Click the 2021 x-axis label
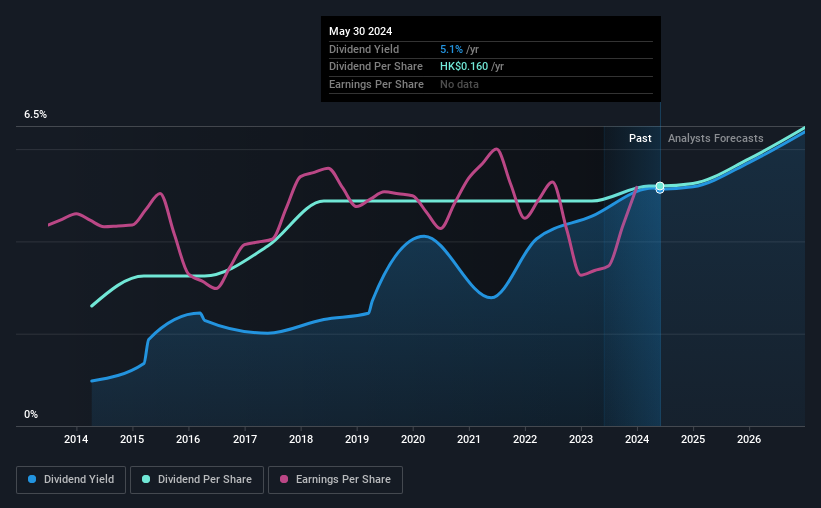Image resolution: width=821 pixels, height=508 pixels. pos(469,439)
